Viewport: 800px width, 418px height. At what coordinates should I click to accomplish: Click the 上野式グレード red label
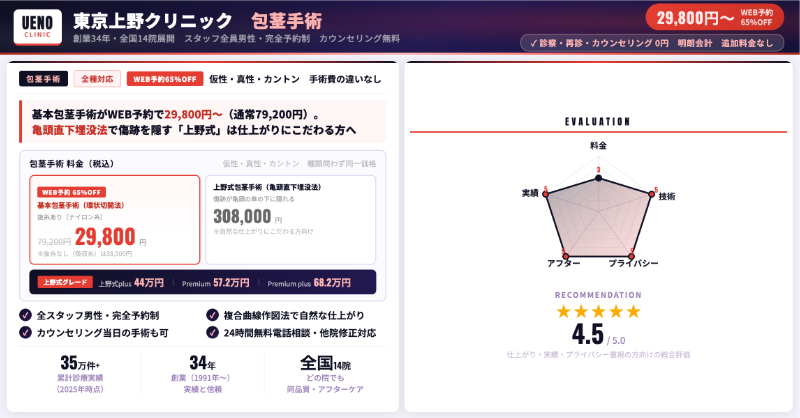(63, 283)
